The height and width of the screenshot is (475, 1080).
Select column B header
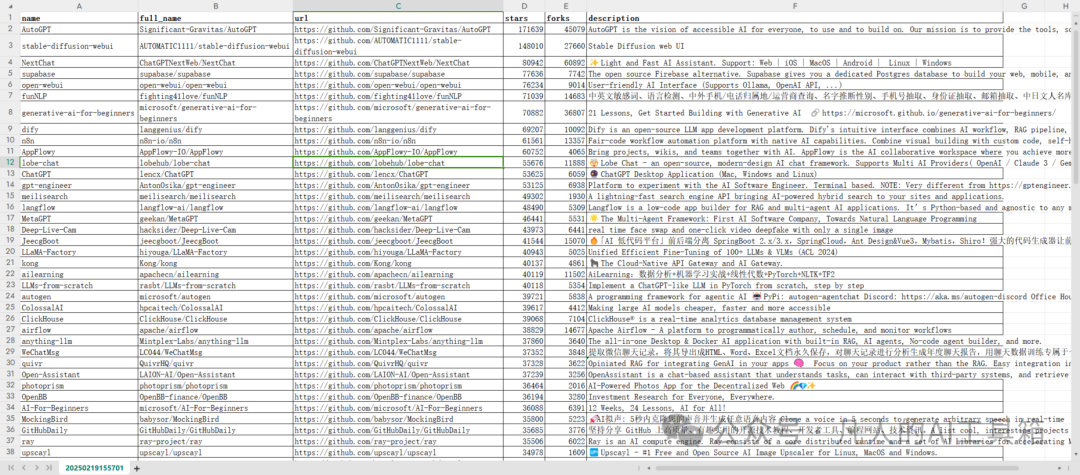click(x=215, y=6)
